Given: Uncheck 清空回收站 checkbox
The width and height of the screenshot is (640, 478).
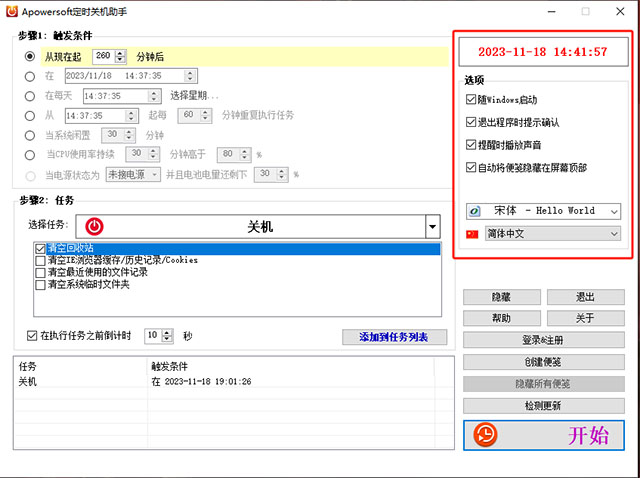Looking at the screenshot, I should (x=40, y=248).
